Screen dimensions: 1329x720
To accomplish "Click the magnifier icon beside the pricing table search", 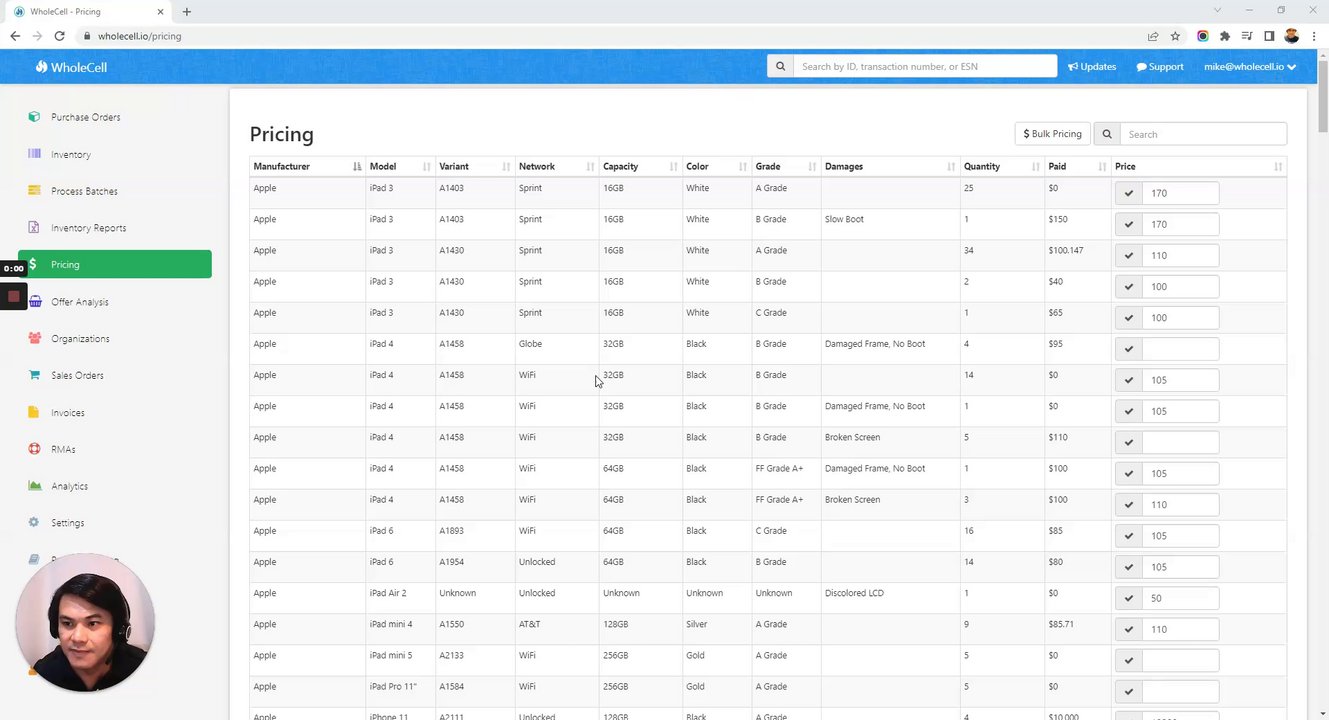I will point(1107,134).
